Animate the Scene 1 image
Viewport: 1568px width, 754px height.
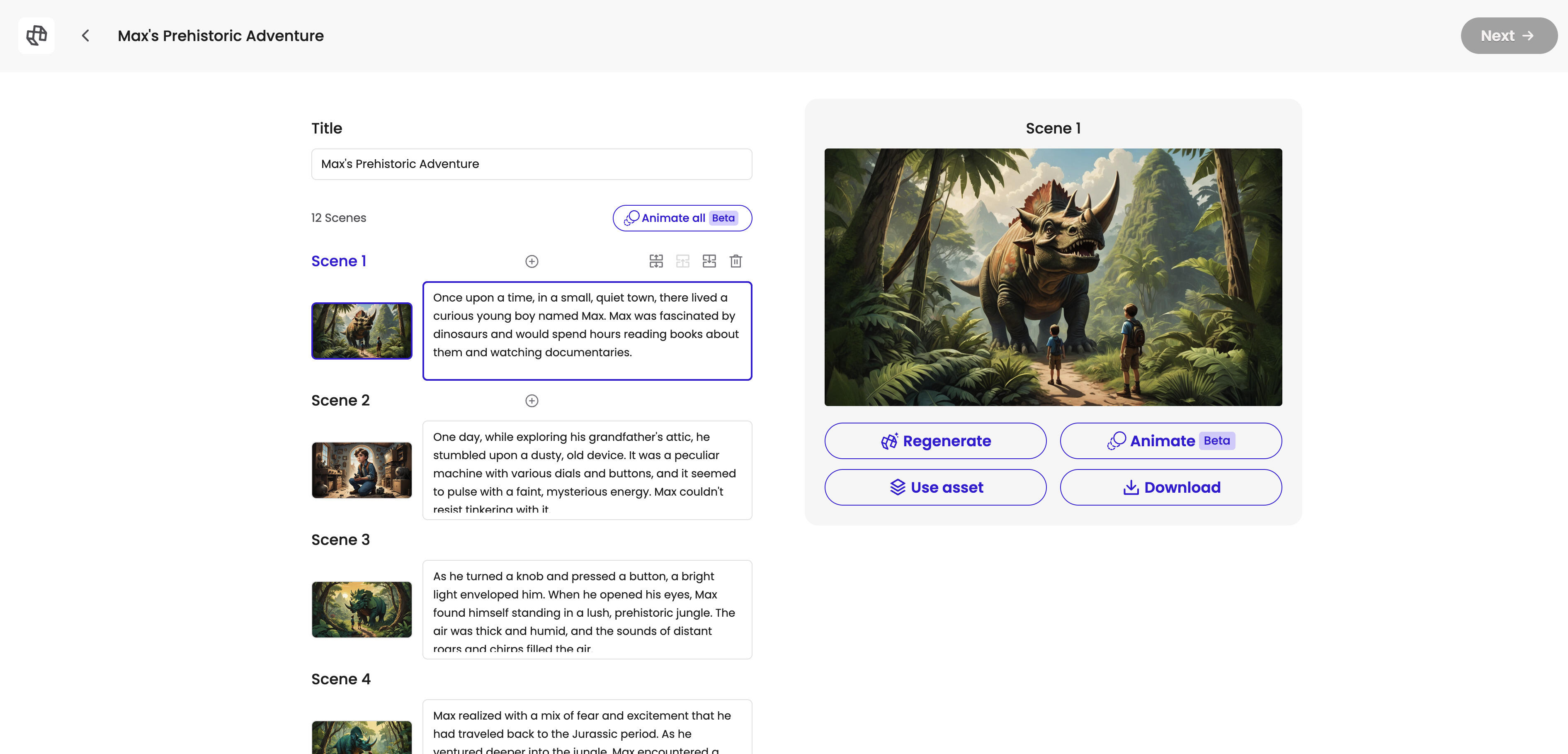(1170, 441)
